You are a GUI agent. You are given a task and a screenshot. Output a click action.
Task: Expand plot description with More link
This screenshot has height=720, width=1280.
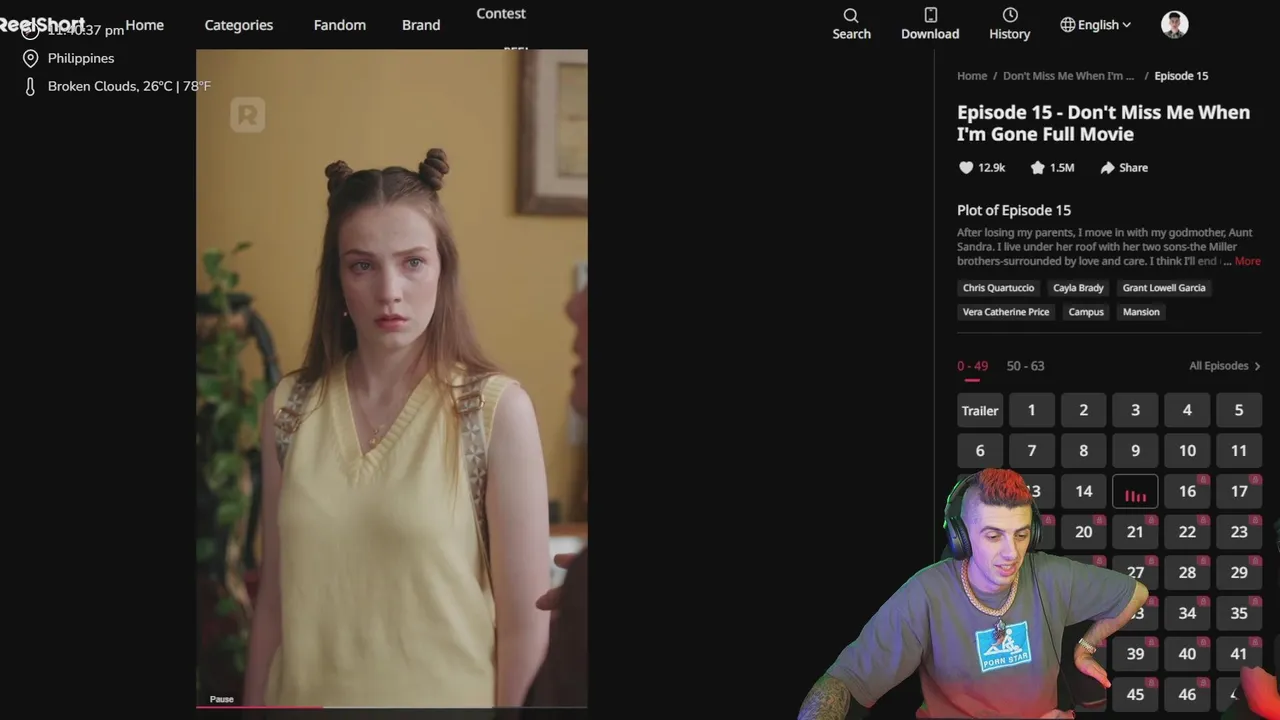point(1247,261)
